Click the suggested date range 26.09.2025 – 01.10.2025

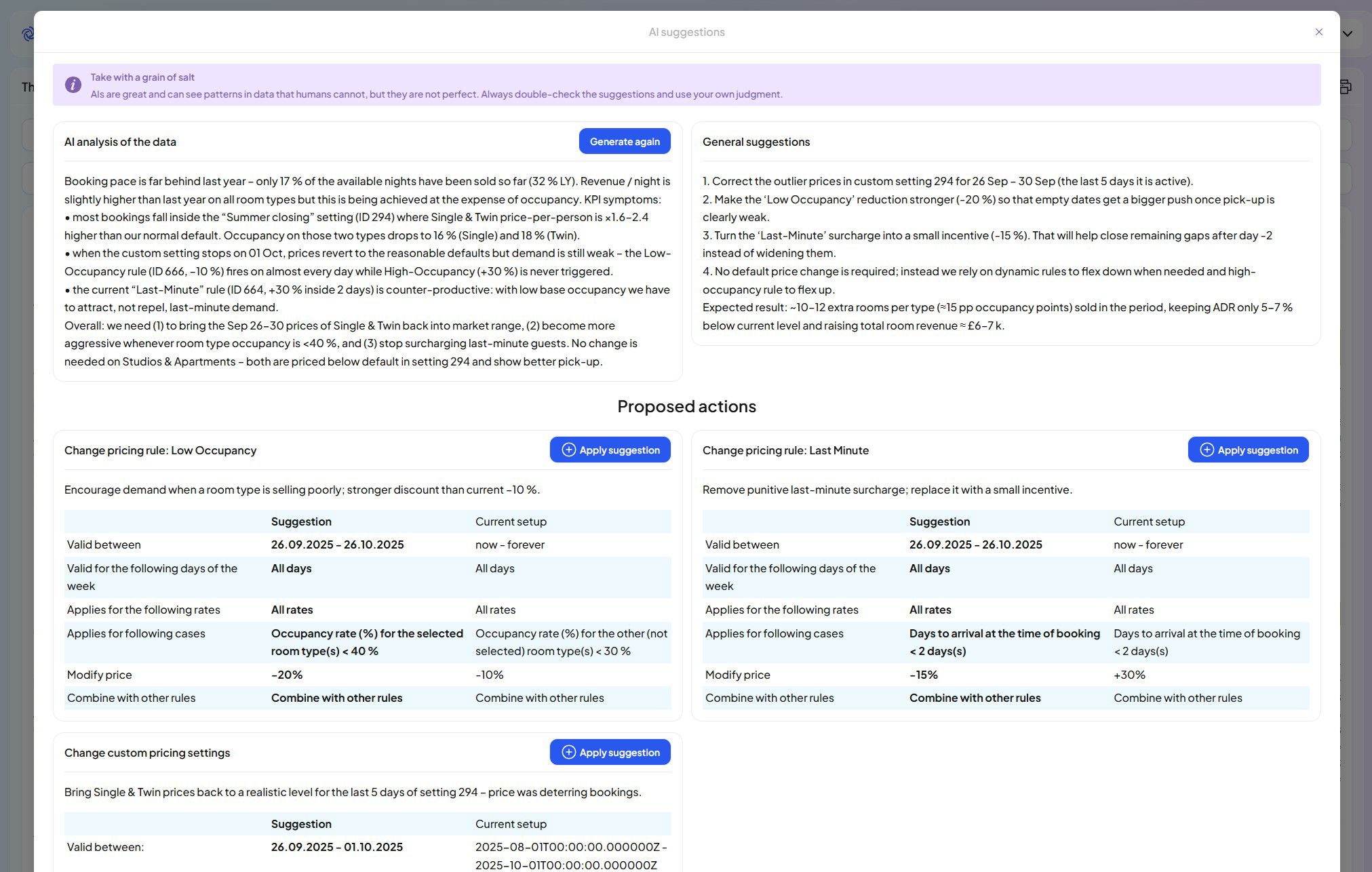(336, 847)
